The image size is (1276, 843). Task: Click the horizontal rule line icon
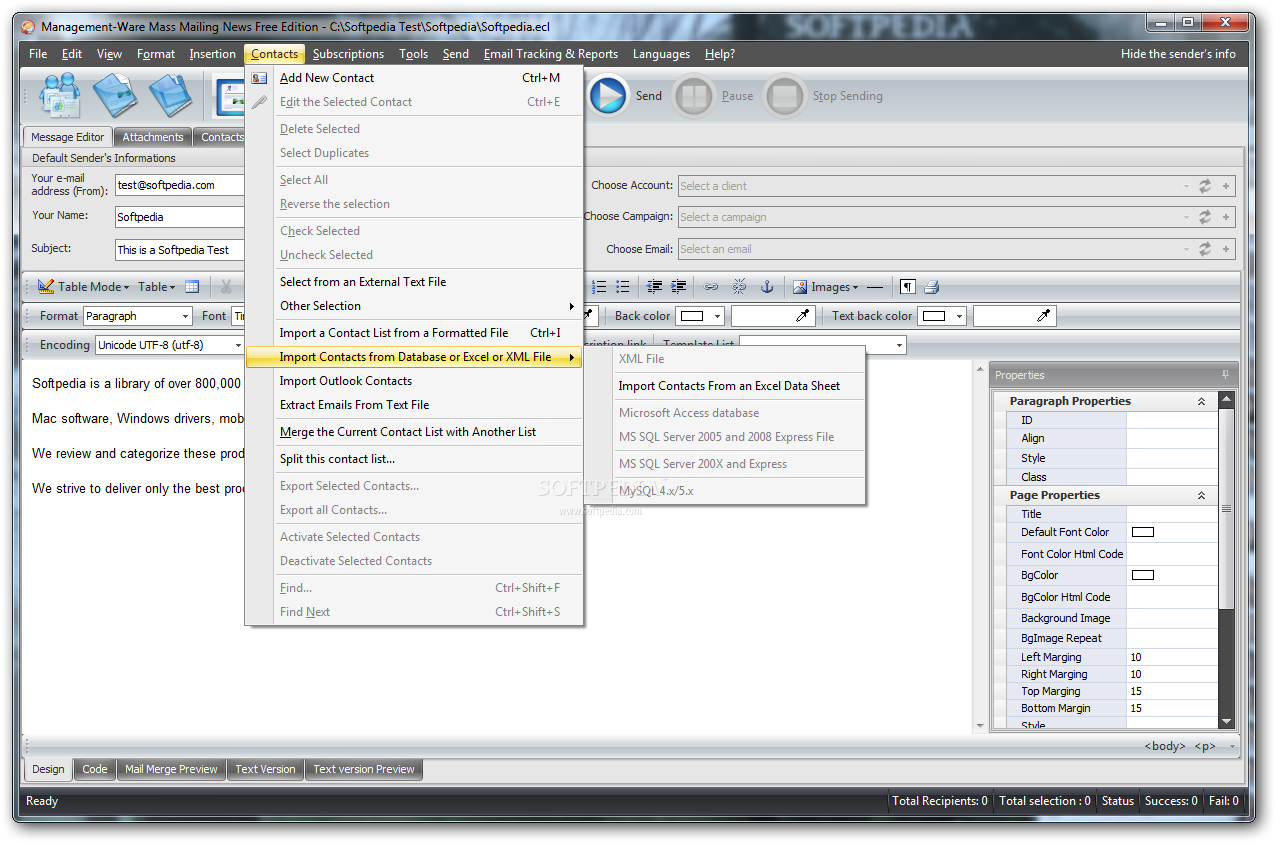pyautogui.click(x=875, y=287)
